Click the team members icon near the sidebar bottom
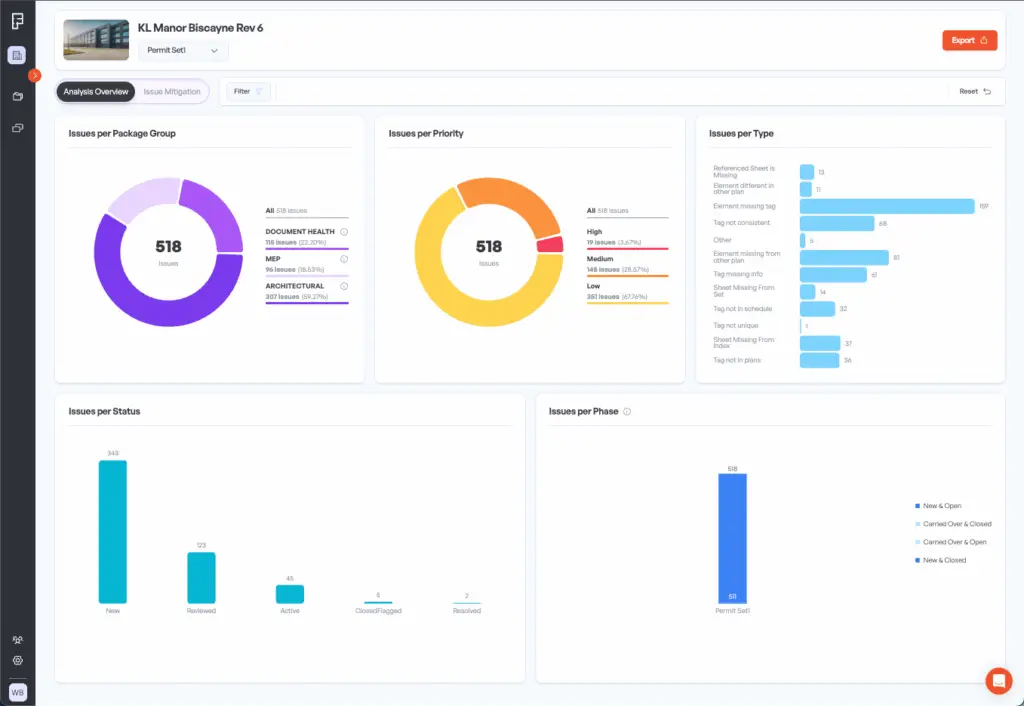The image size is (1024, 706). [16, 638]
